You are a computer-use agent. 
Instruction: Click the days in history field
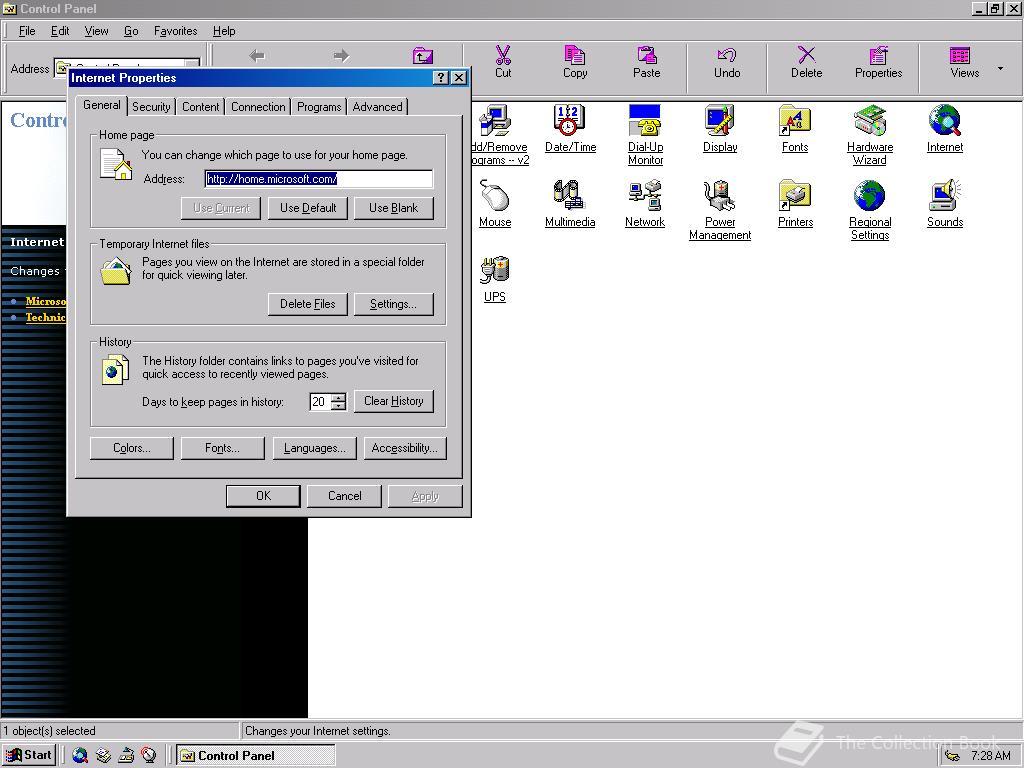319,402
